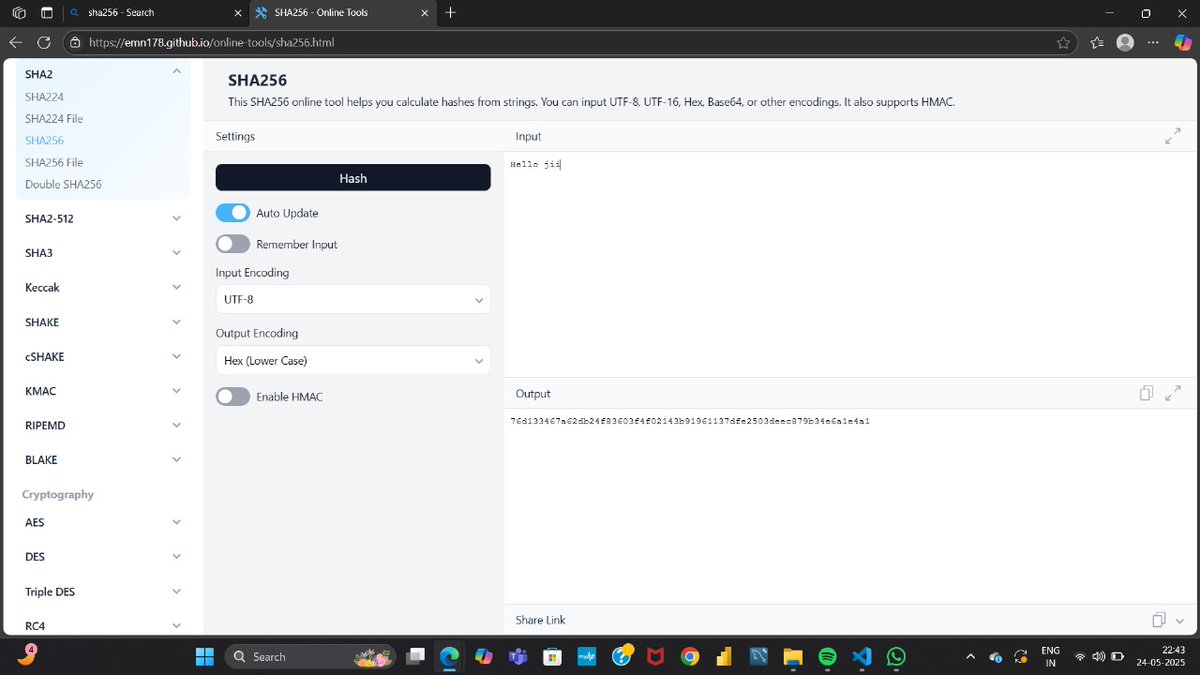Expand the Keccak sidebar section
The height and width of the screenshot is (675, 1200).
click(x=177, y=287)
